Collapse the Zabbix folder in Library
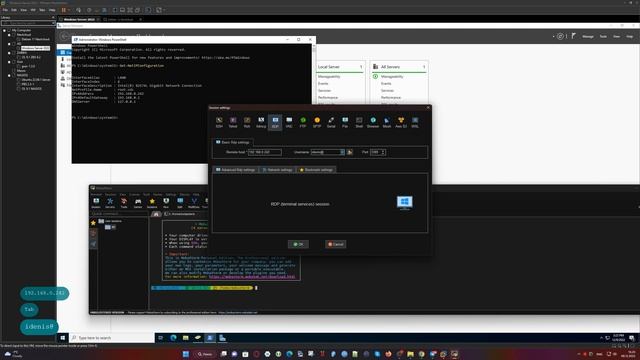 pyautogui.click(x=9, y=53)
